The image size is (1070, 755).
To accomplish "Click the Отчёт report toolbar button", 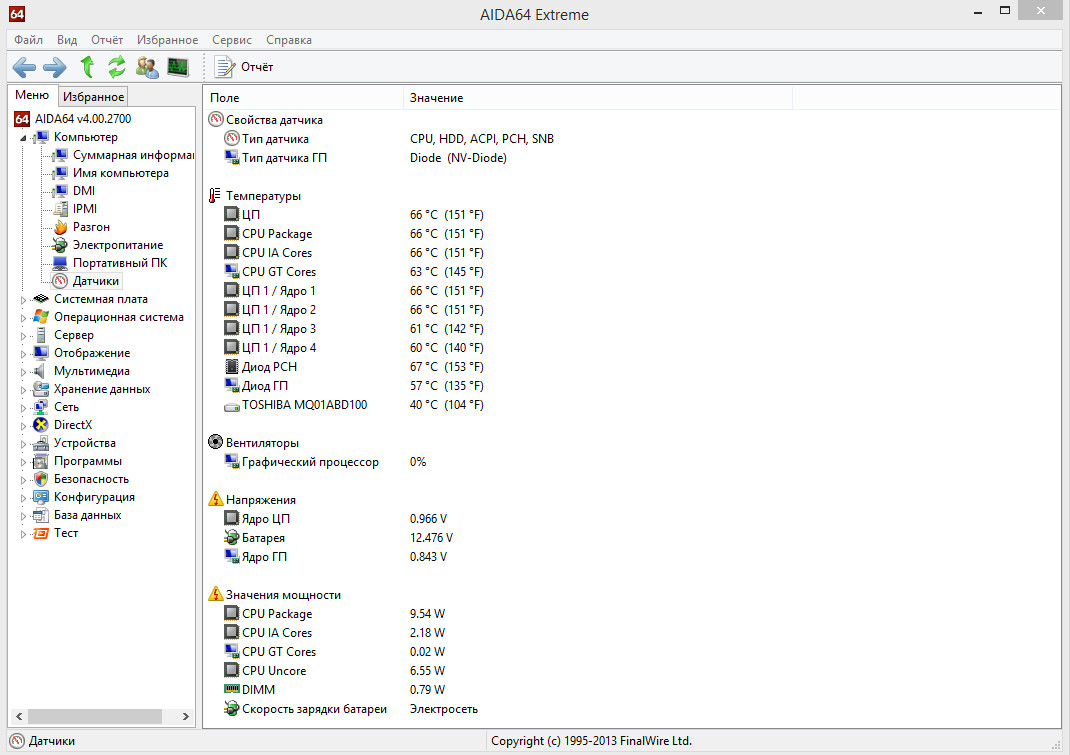I will [244, 67].
